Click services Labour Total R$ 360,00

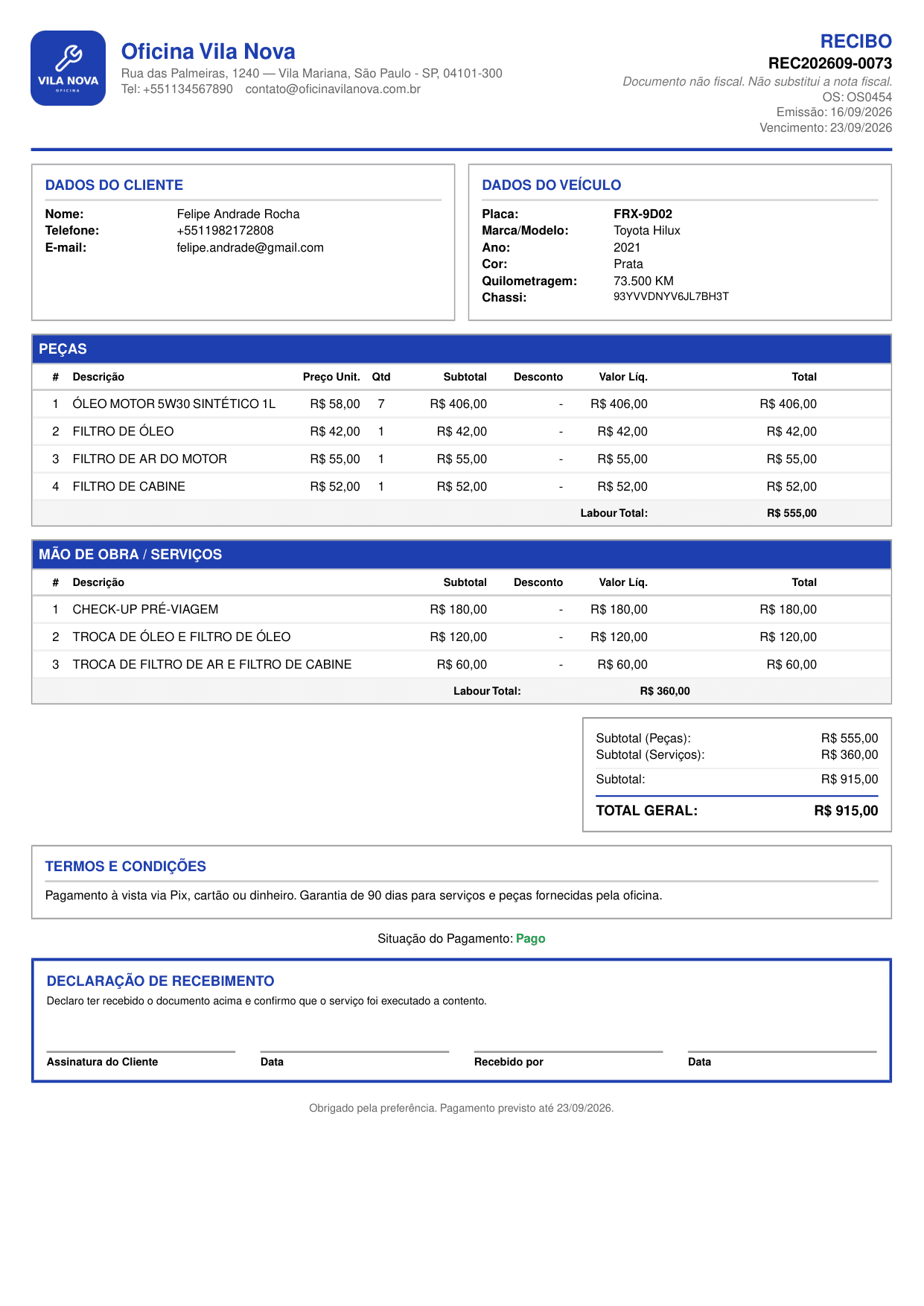[665, 691]
